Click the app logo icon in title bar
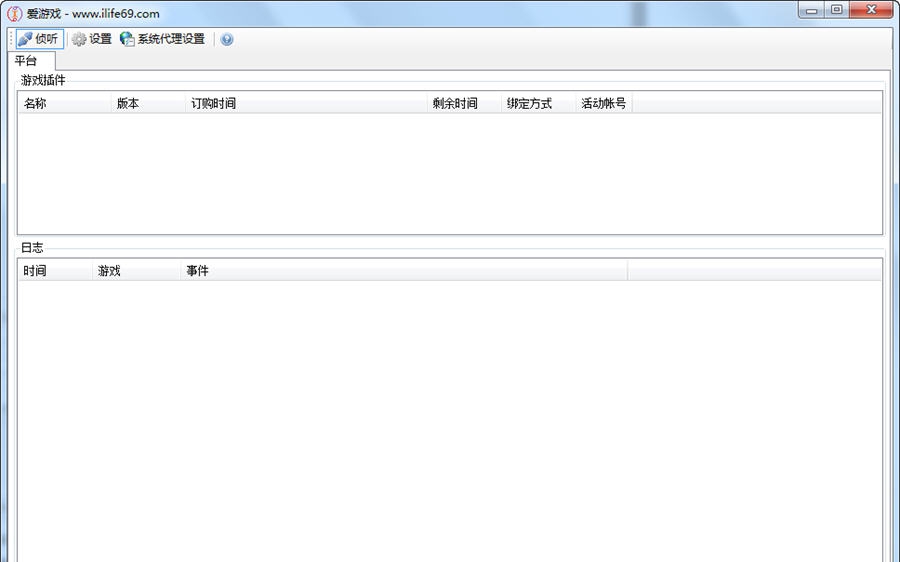 coord(14,13)
